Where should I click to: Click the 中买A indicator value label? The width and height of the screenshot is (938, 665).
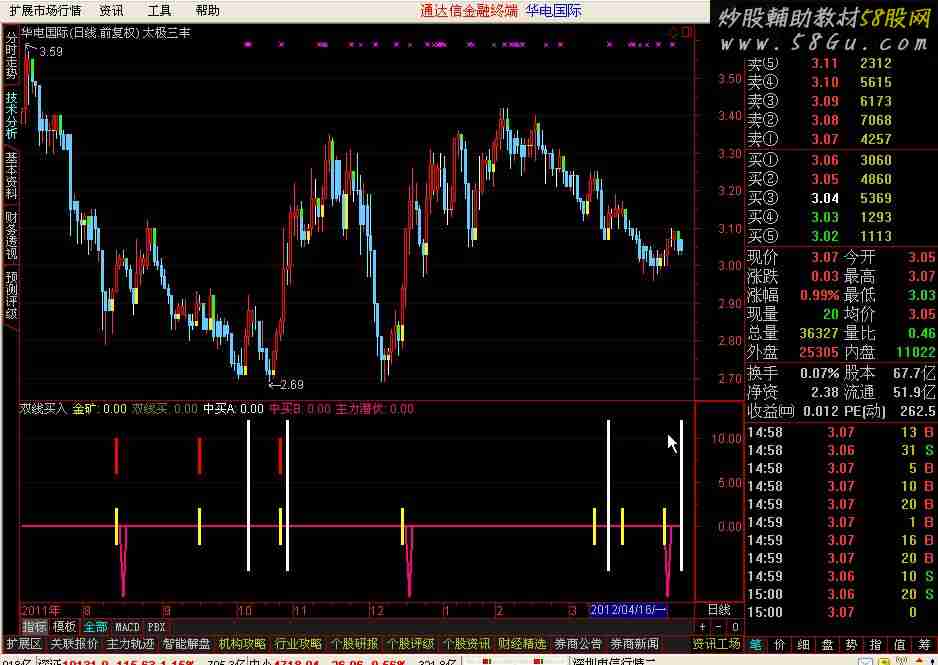[x=233, y=409]
